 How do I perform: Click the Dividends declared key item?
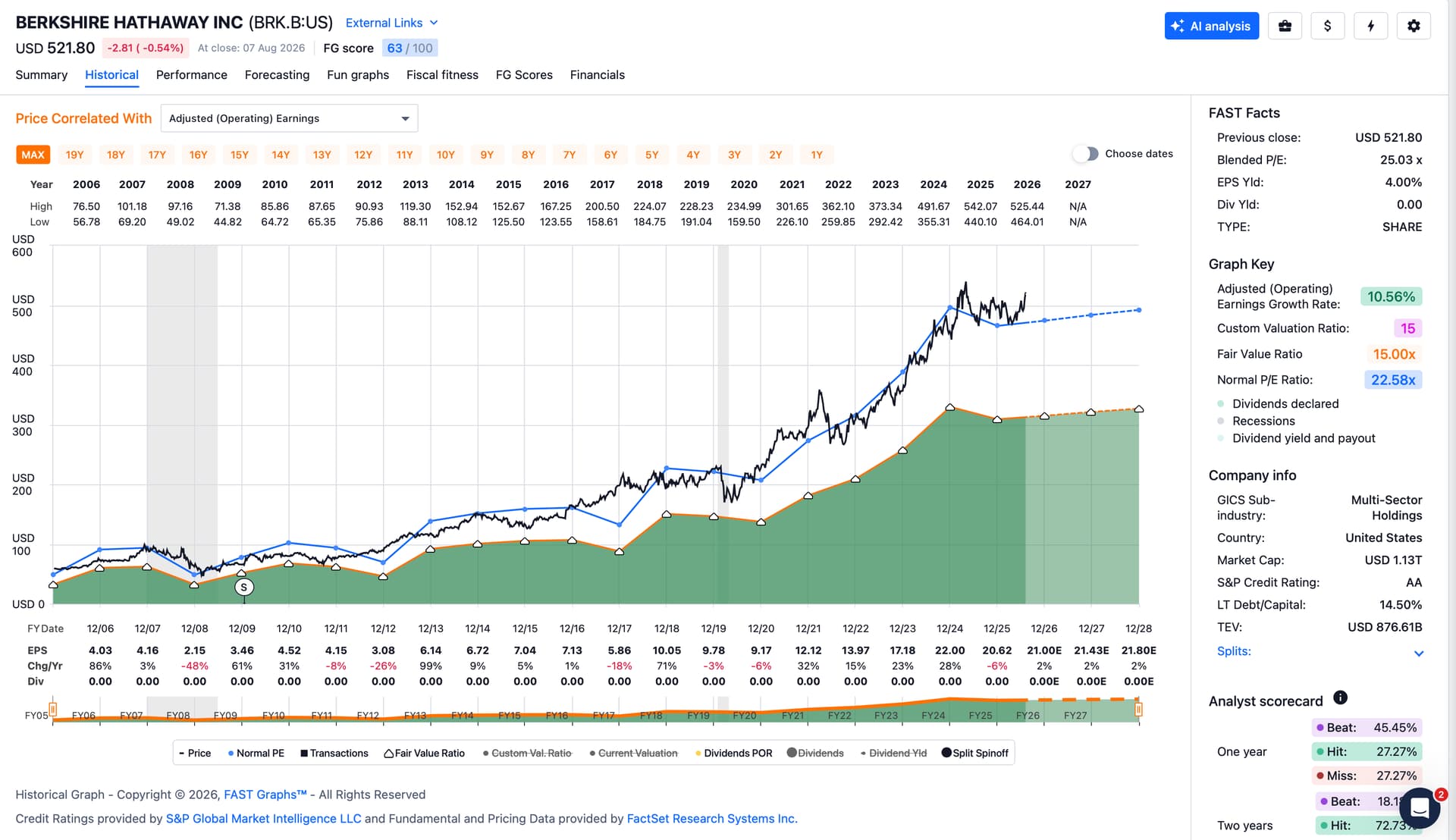point(1278,404)
